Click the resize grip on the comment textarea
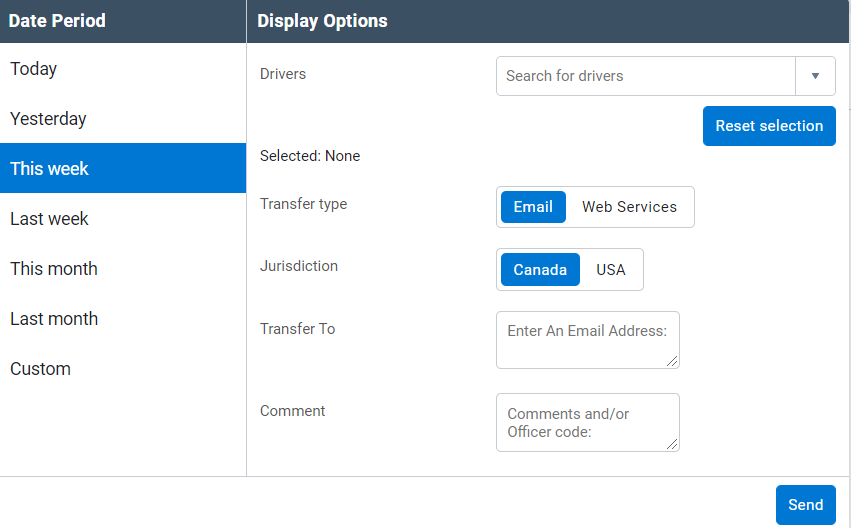Image resolution: width=851 pixels, height=528 pixels. pyautogui.click(x=673, y=445)
